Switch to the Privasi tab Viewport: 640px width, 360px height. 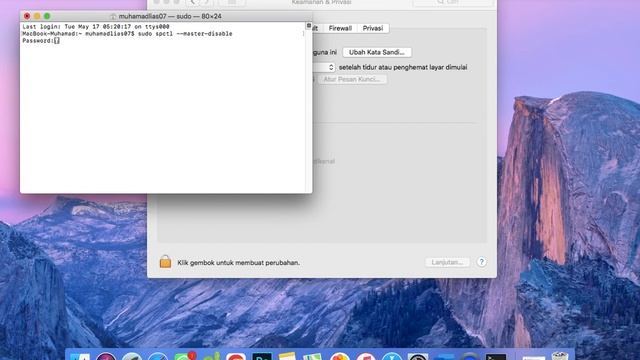(x=373, y=28)
